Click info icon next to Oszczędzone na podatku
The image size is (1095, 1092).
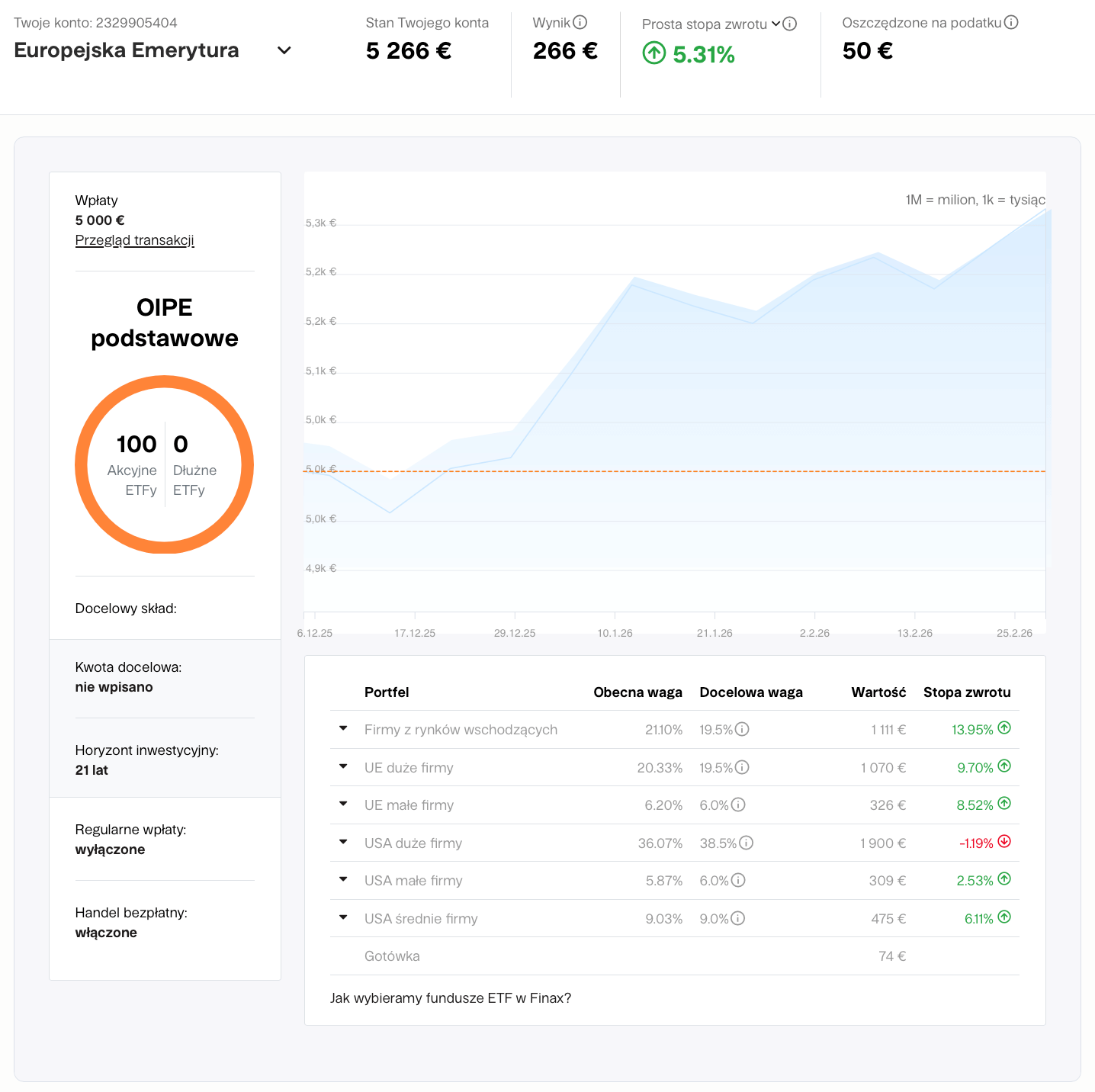(1011, 22)
